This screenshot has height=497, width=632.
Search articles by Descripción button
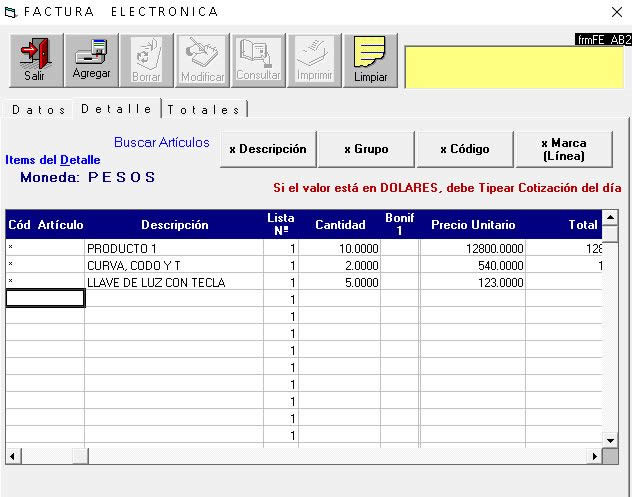pyautogui.click(x=267, y=149)
